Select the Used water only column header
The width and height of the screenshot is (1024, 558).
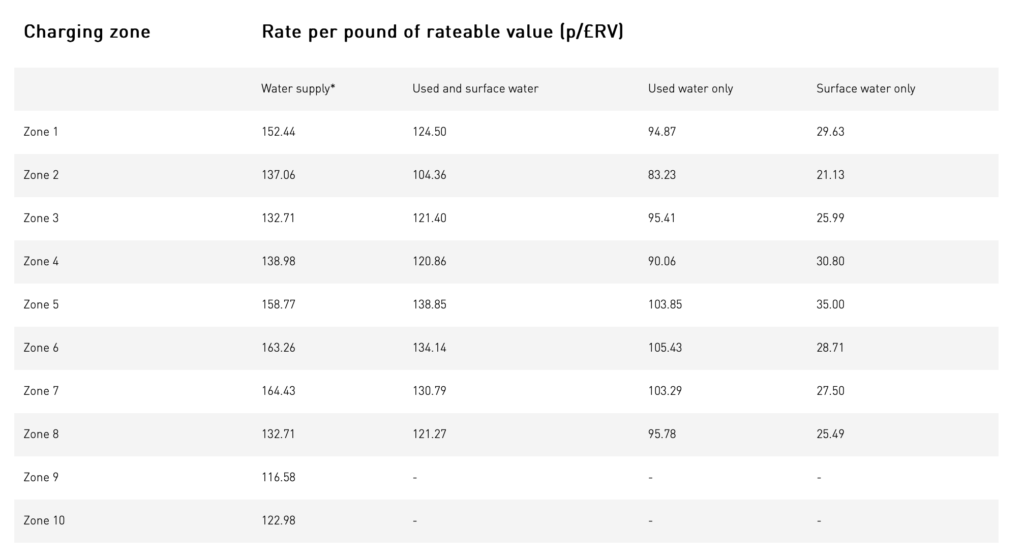[x=690, y=89]
